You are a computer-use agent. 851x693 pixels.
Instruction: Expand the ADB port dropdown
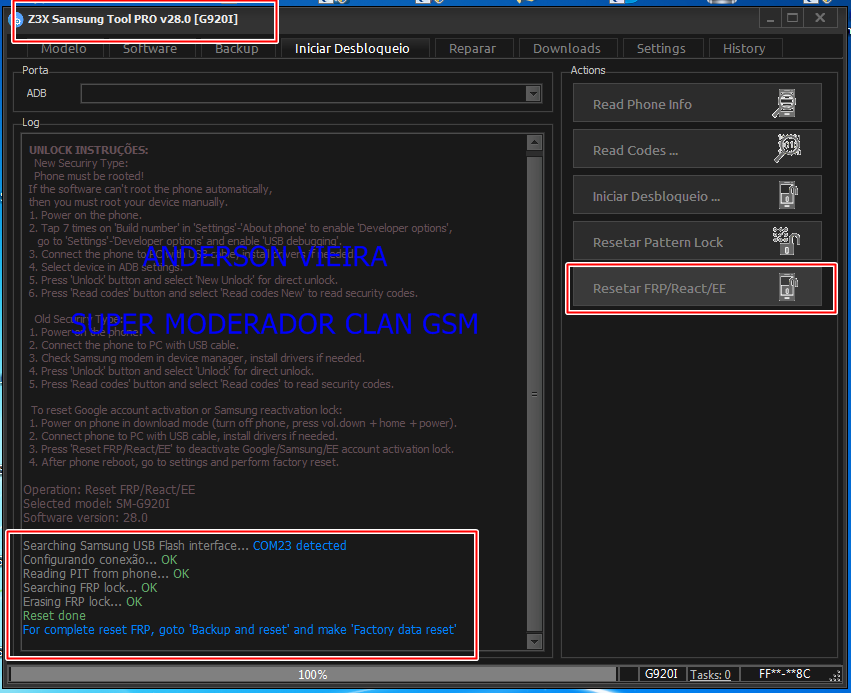pyautogui.click(x=533, y=93)
